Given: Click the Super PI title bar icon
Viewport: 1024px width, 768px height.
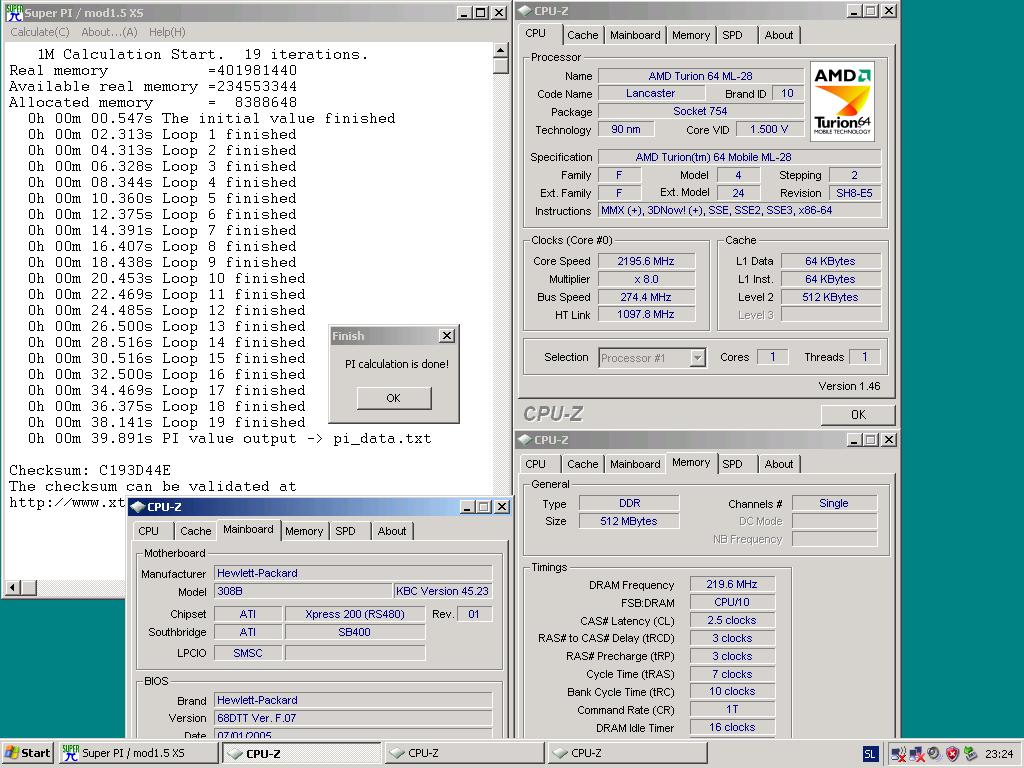Looking at the screenshot, I should [x=14, y=12].
